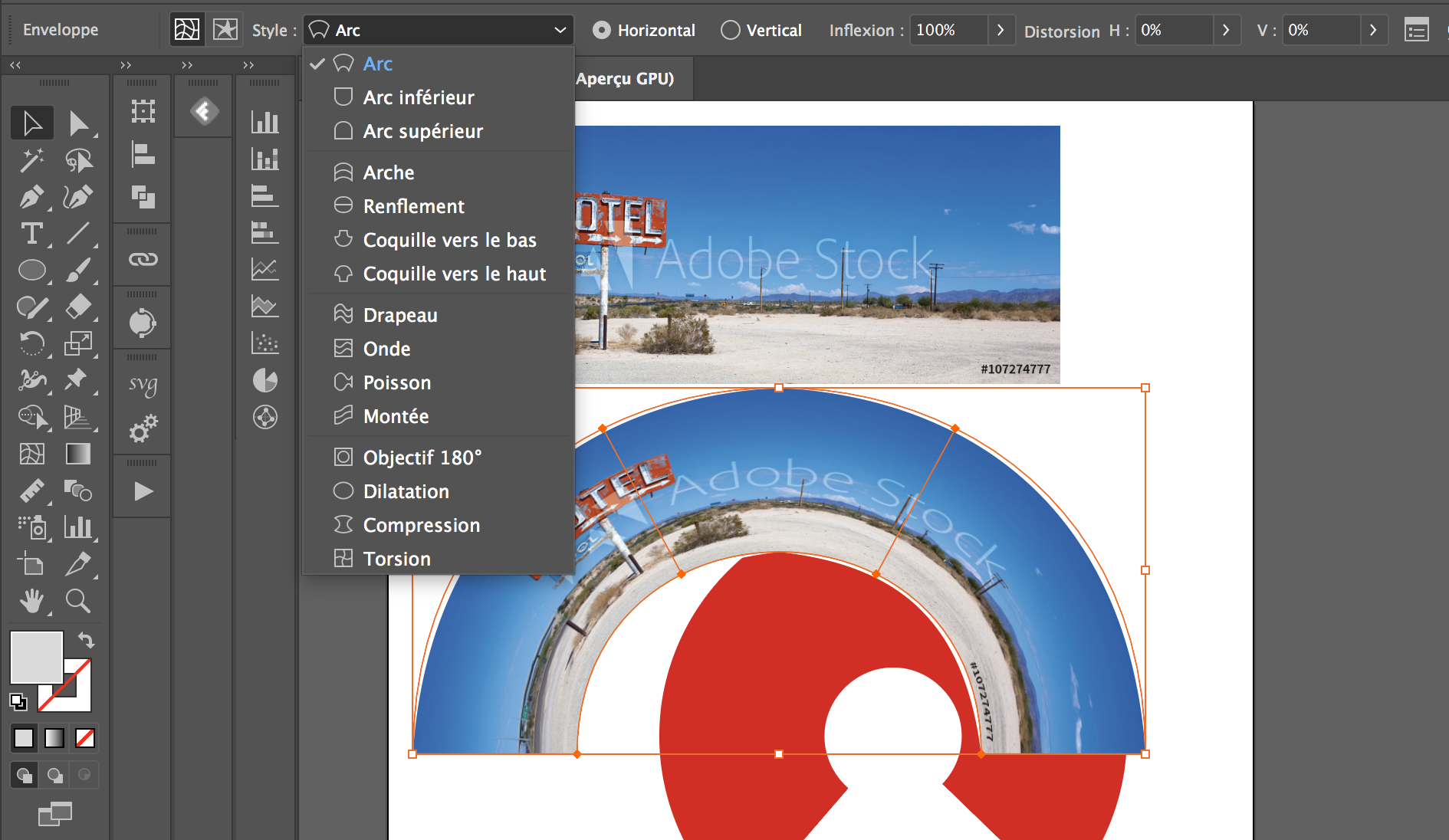Open the envelope options dialog icon
Viewport: 1449px width, 840px height.
click(x=1417, y=30)
